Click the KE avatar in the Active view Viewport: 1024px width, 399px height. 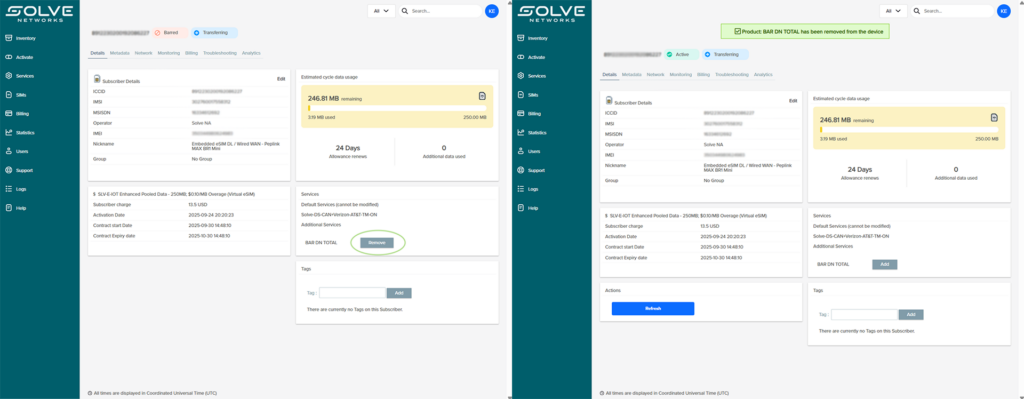click(x=1004, y=11)
